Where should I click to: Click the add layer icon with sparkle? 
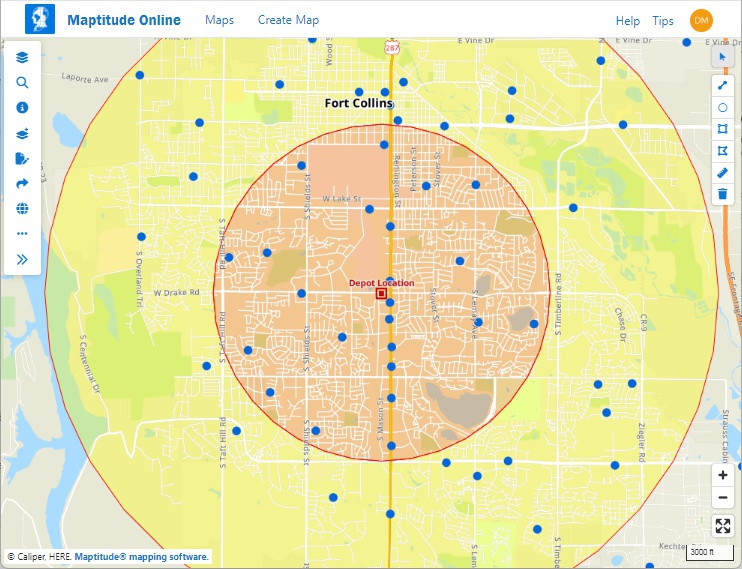point(22,133)
